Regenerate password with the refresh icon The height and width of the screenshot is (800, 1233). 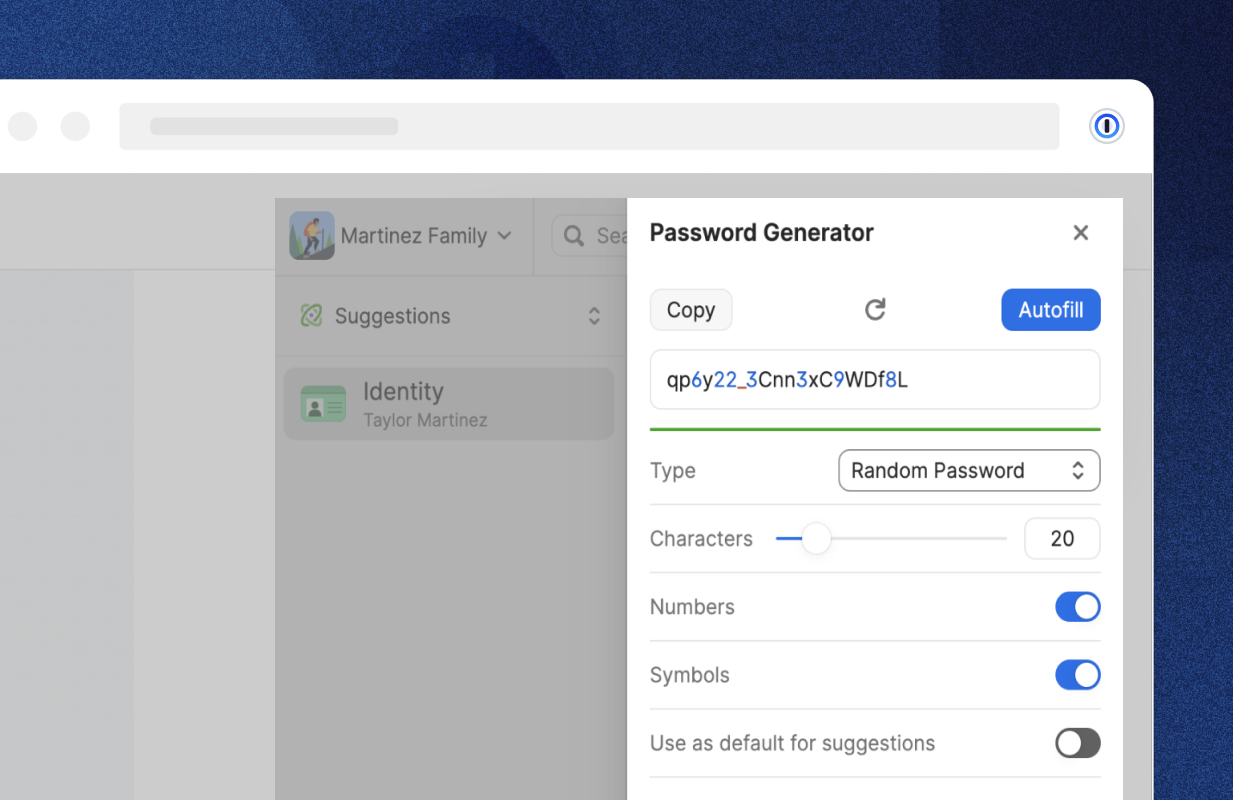point(875,310)
